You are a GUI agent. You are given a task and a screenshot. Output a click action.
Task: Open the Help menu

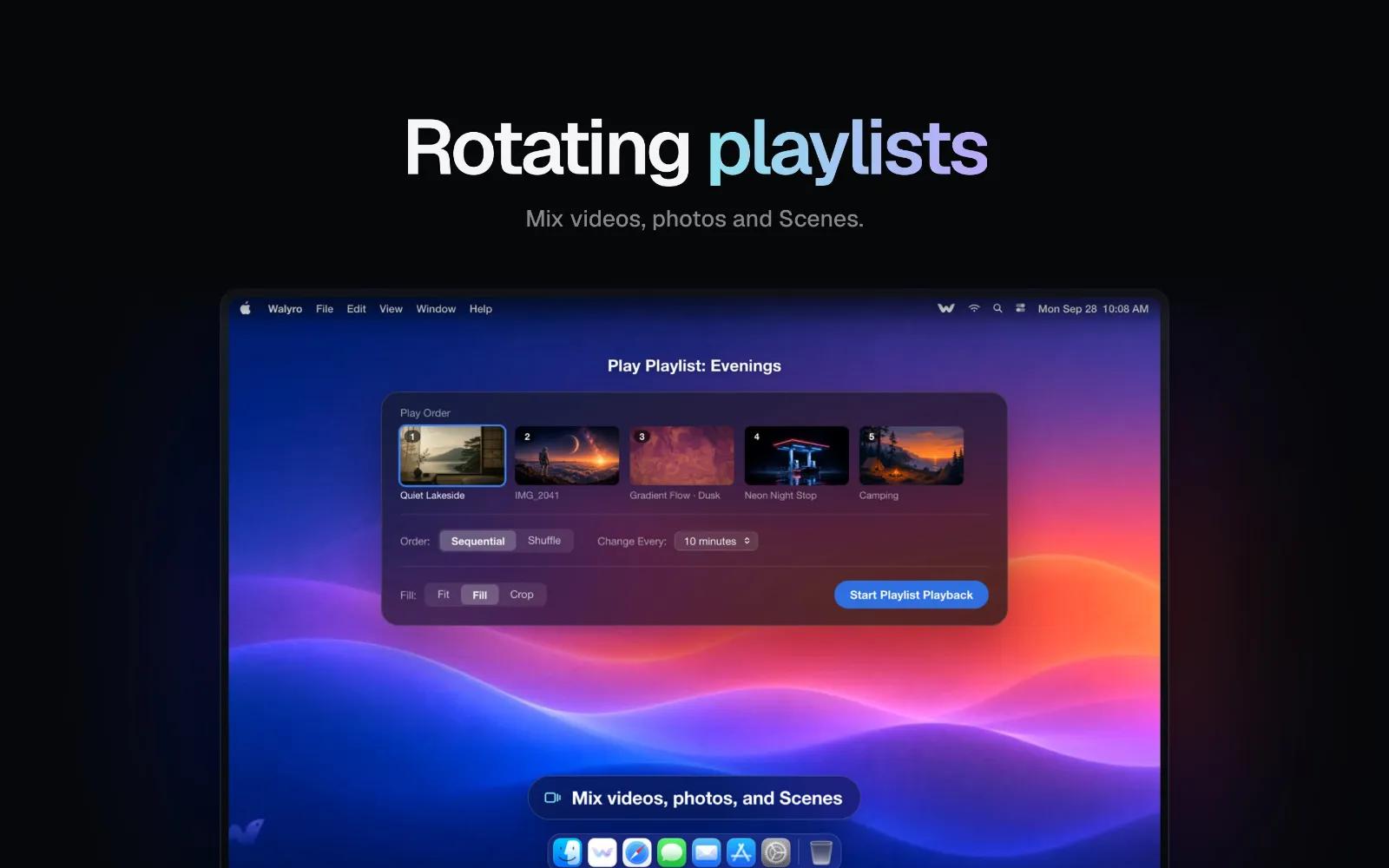click(x=481, y=309)
